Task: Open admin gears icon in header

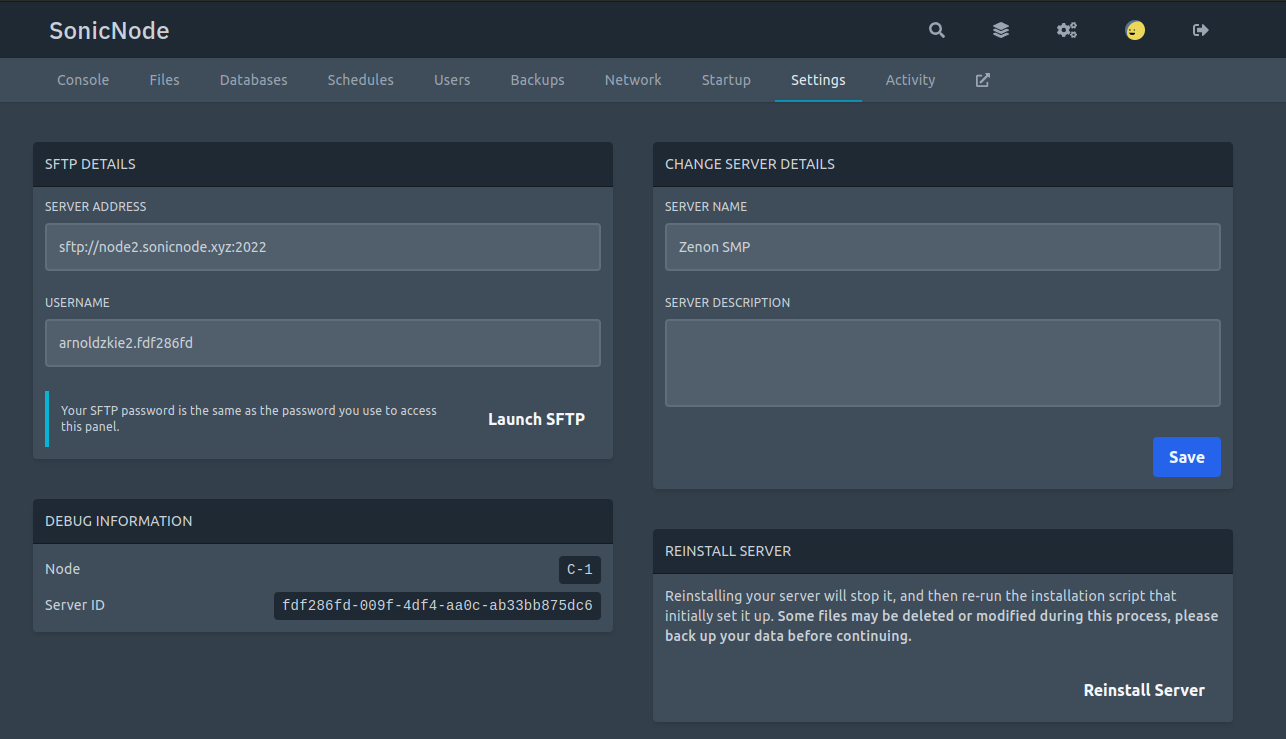Action: 1067,30
